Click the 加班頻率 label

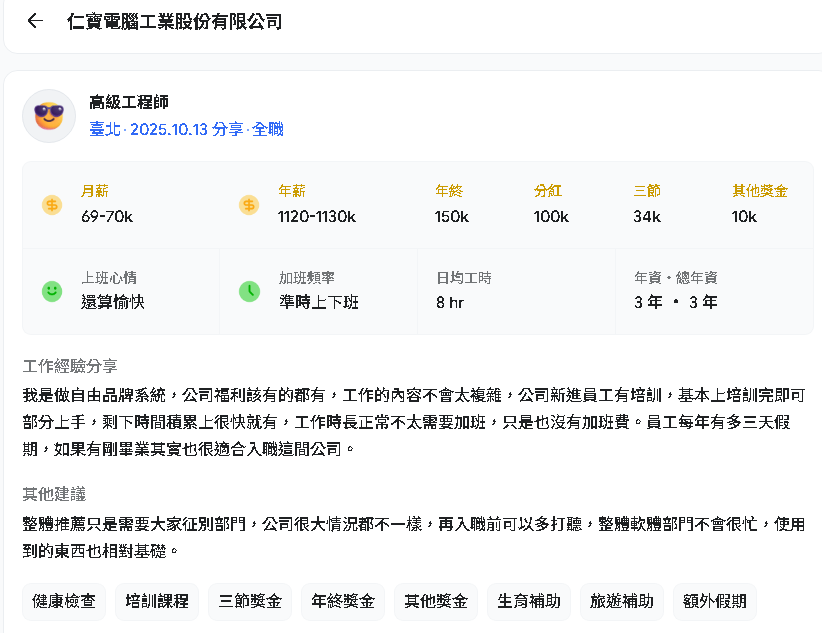coord(307,277)
